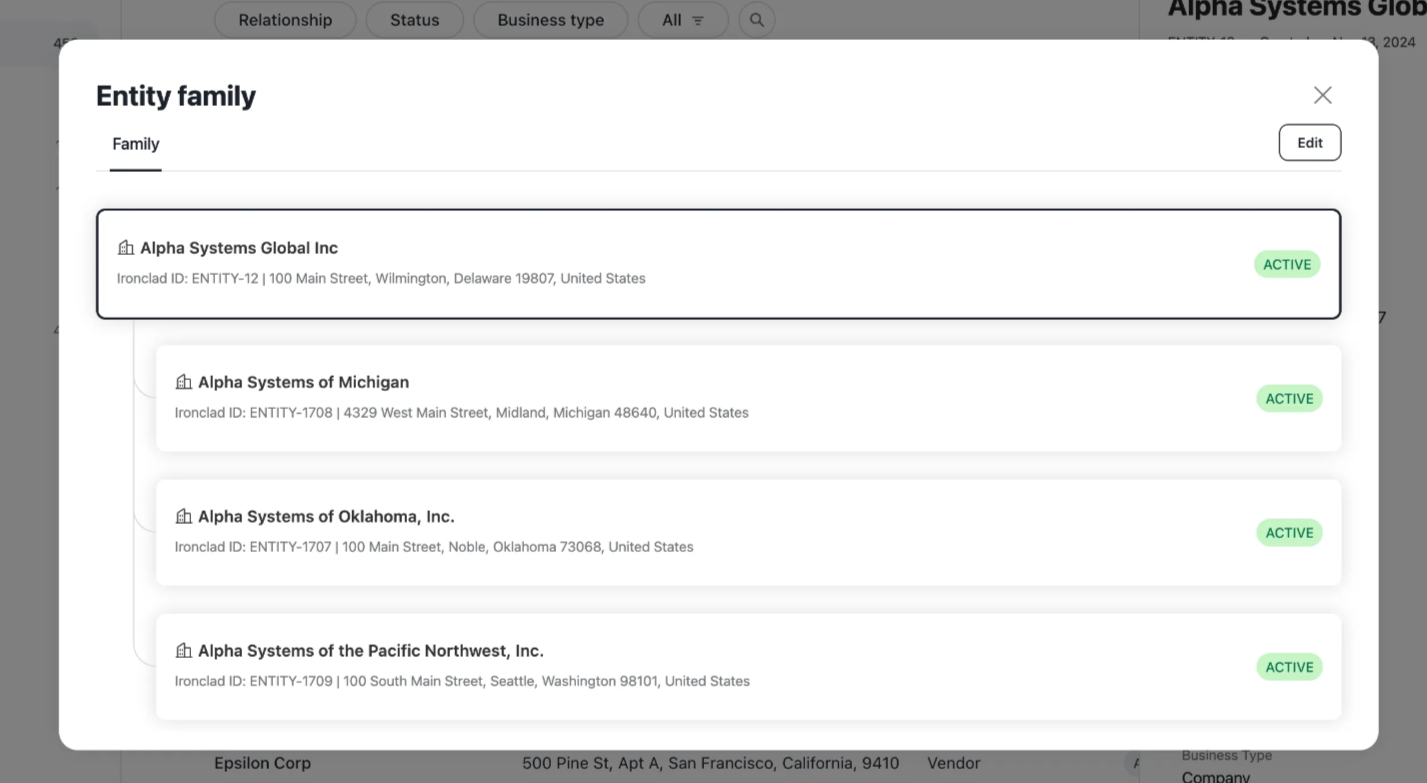
Task: Click ACTIVE badge on the Michigan entity
Action: tap(1289, 399)
